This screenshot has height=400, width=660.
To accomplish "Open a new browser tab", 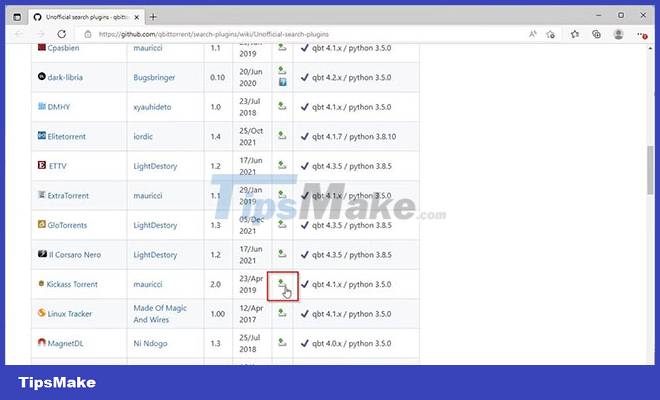I will pyautogui.click(x=153, y=17).
